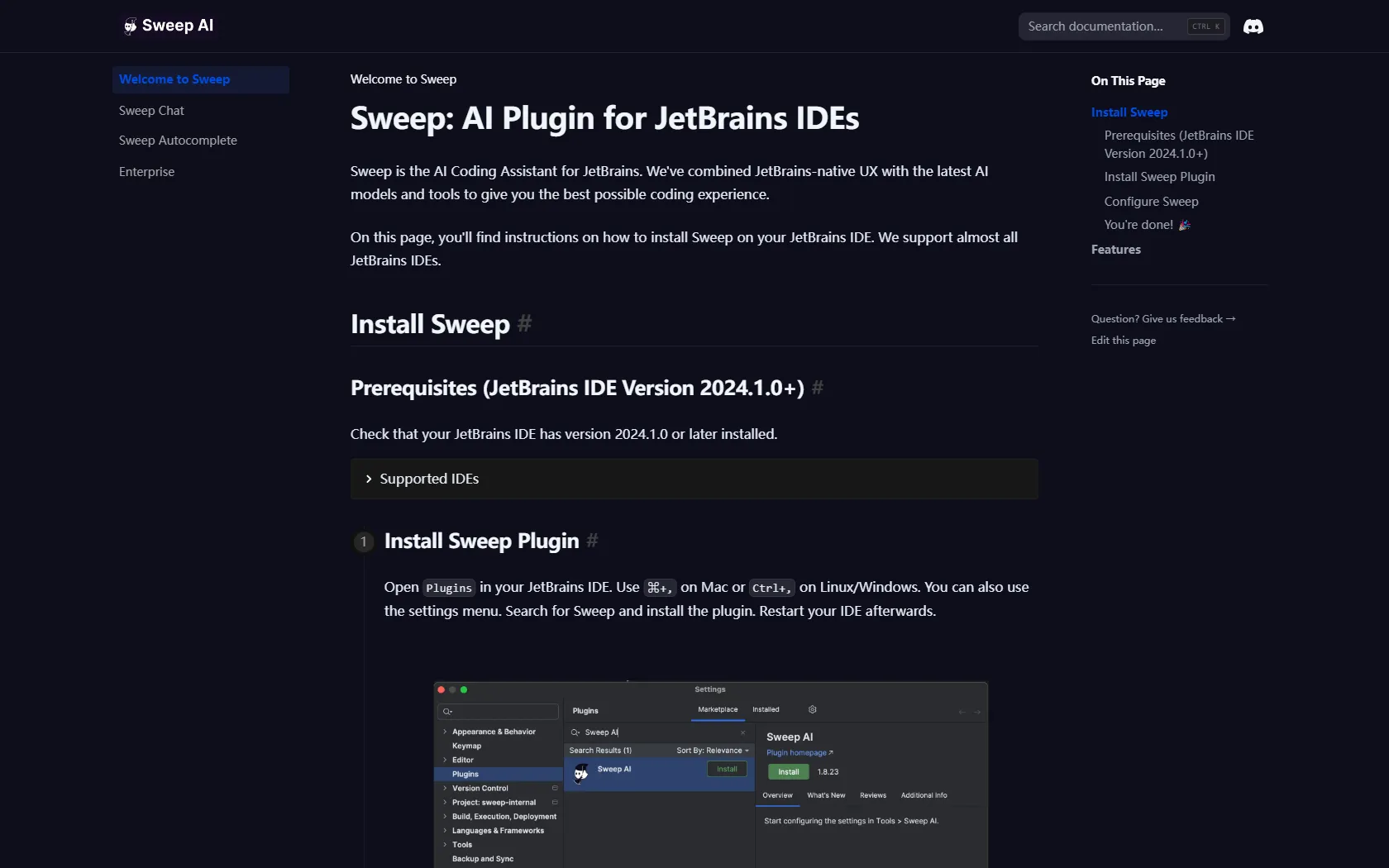
Task: Click Edit this page link
Action: point(1123,341)
